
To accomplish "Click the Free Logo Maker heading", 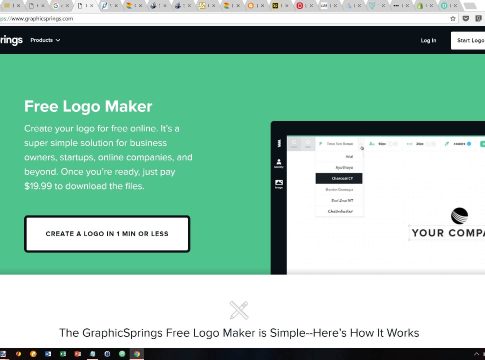I will (x=88, y=106).
